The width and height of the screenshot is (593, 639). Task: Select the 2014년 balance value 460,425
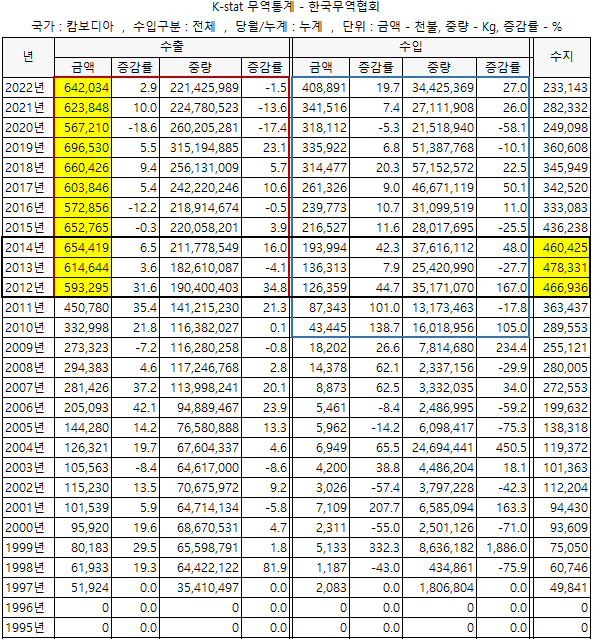coord(562,247)
